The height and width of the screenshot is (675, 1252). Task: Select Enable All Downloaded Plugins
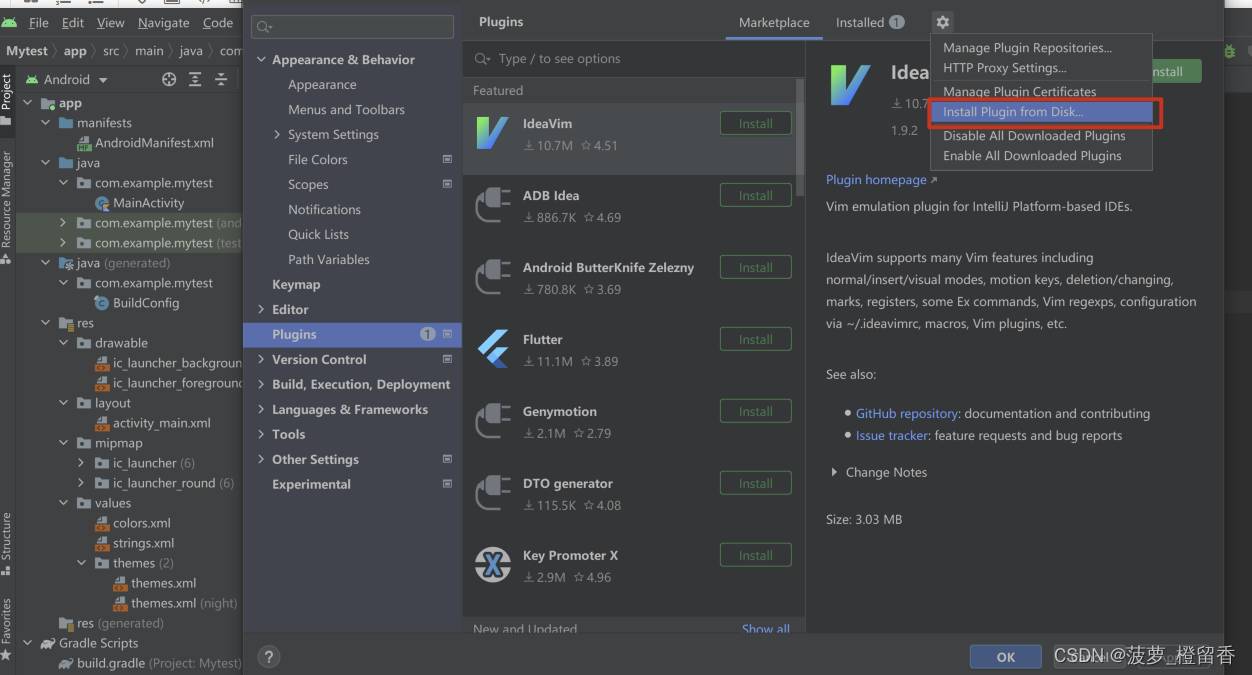[x=1040, y=156]
